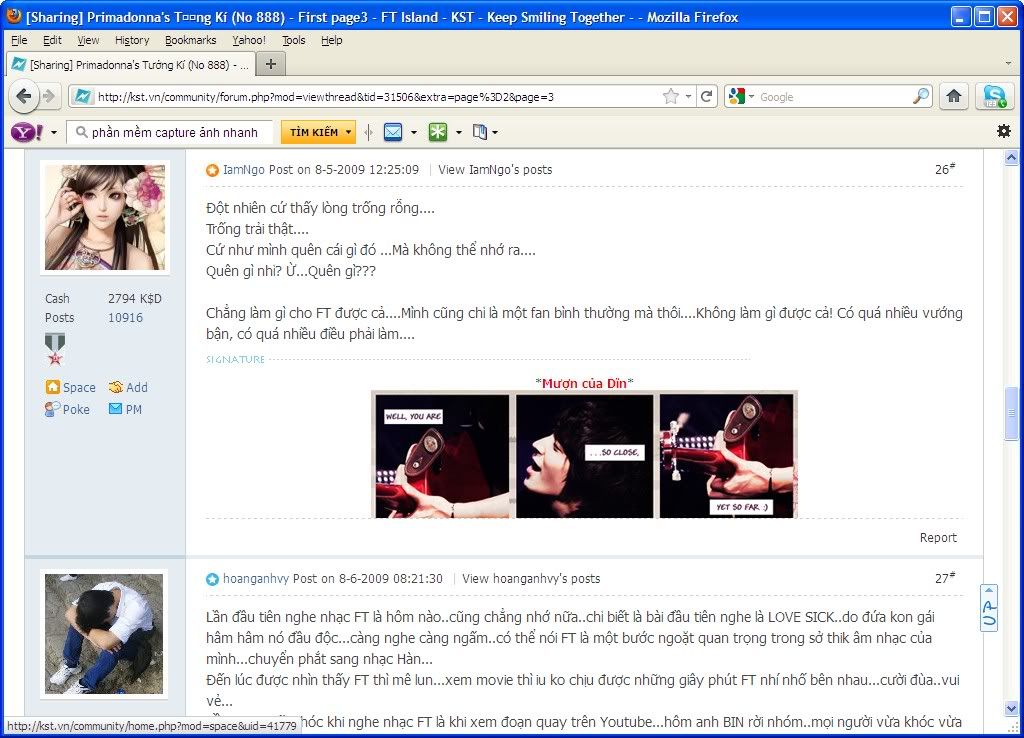
Task: Focus the URL address field
Action: click(377, 97)
